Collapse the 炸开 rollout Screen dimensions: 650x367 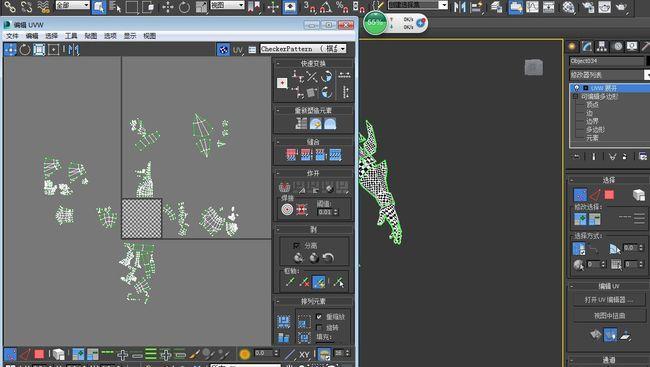coord(313,173)
